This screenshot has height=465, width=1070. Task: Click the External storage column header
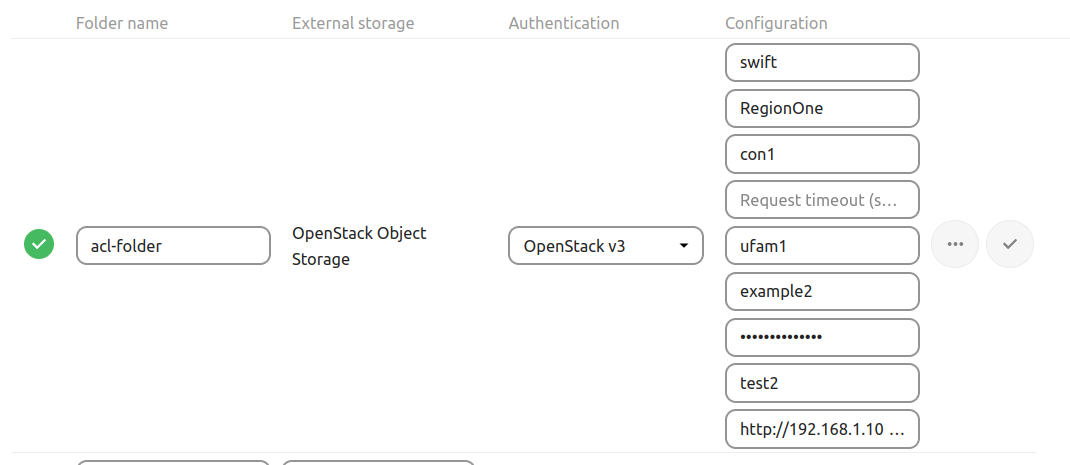pyautogui.click(x=353, y=23)
